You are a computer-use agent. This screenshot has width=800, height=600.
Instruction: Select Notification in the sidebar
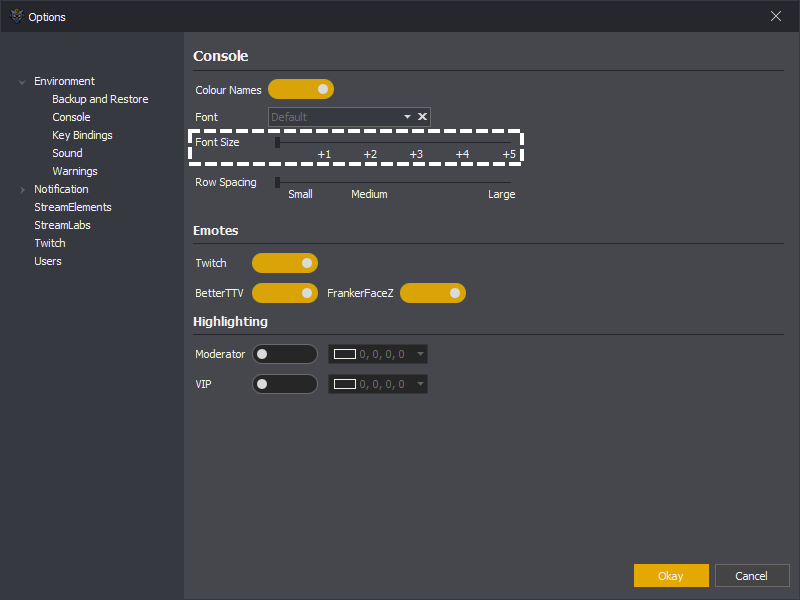tap(61, 189)
